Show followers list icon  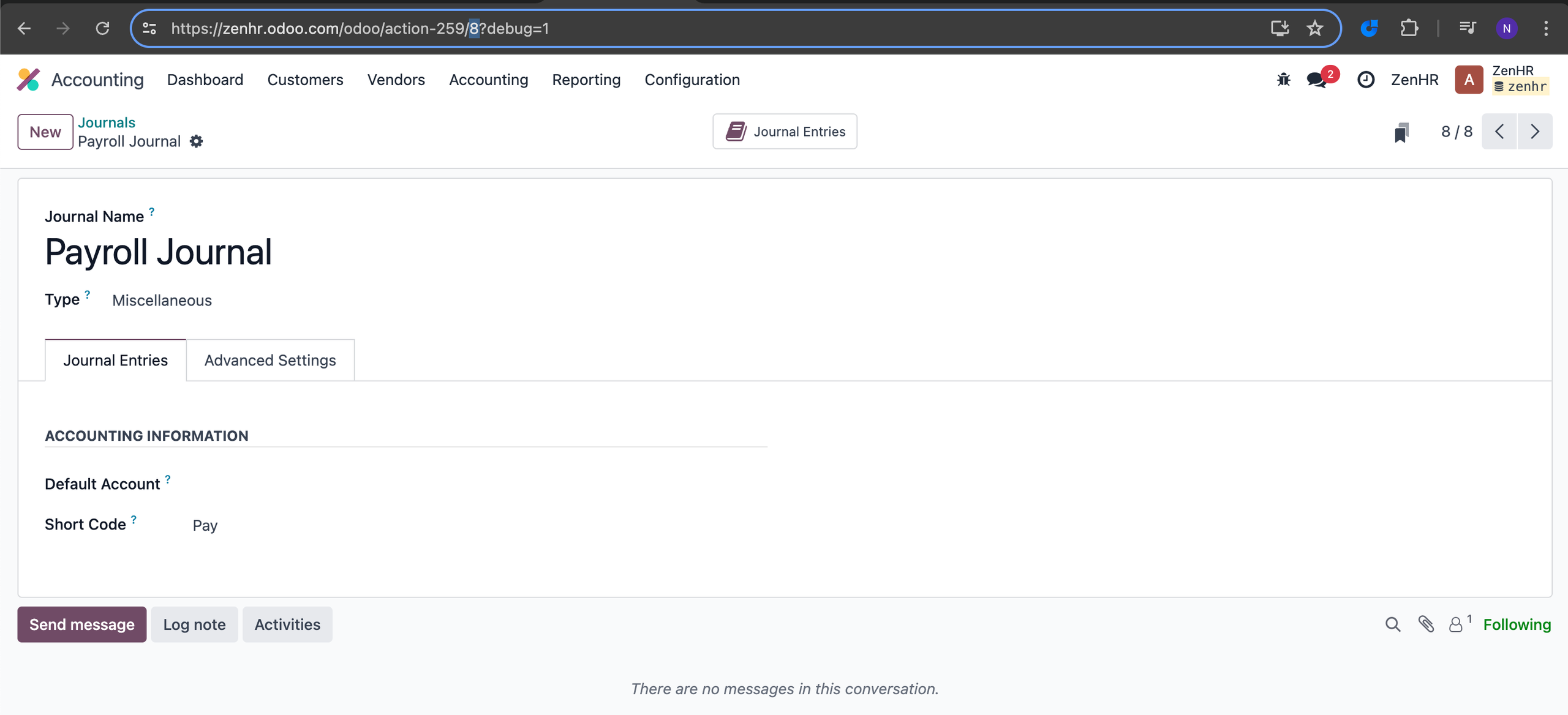coord(1457,624)
